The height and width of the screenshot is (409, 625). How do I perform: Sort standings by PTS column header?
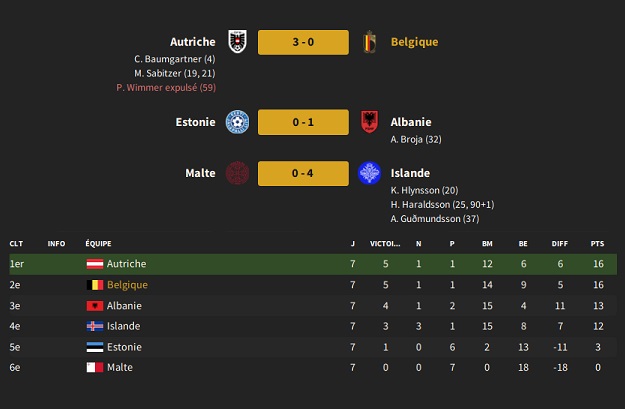click(x=597, y=244)
